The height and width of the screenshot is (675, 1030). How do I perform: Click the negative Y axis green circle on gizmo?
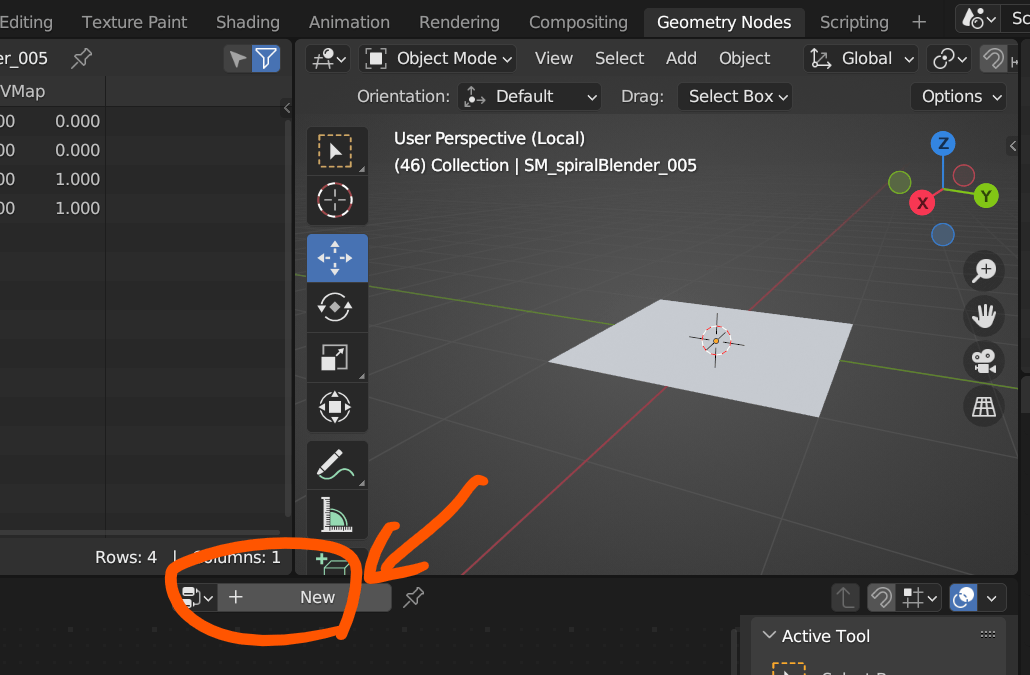coord(899,182)
